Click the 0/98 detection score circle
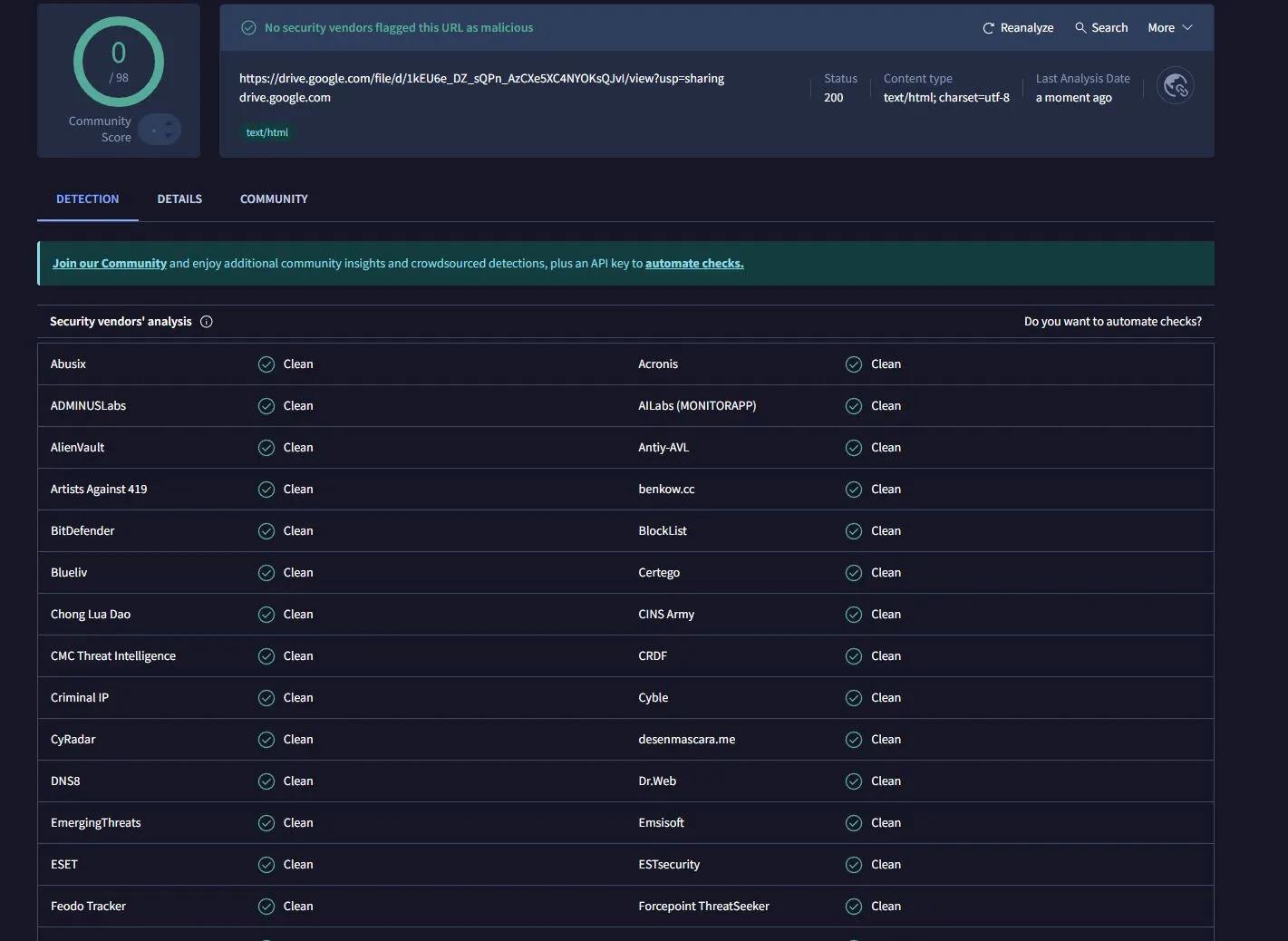Screen dimensions: 1288x941 click(119, 62)
